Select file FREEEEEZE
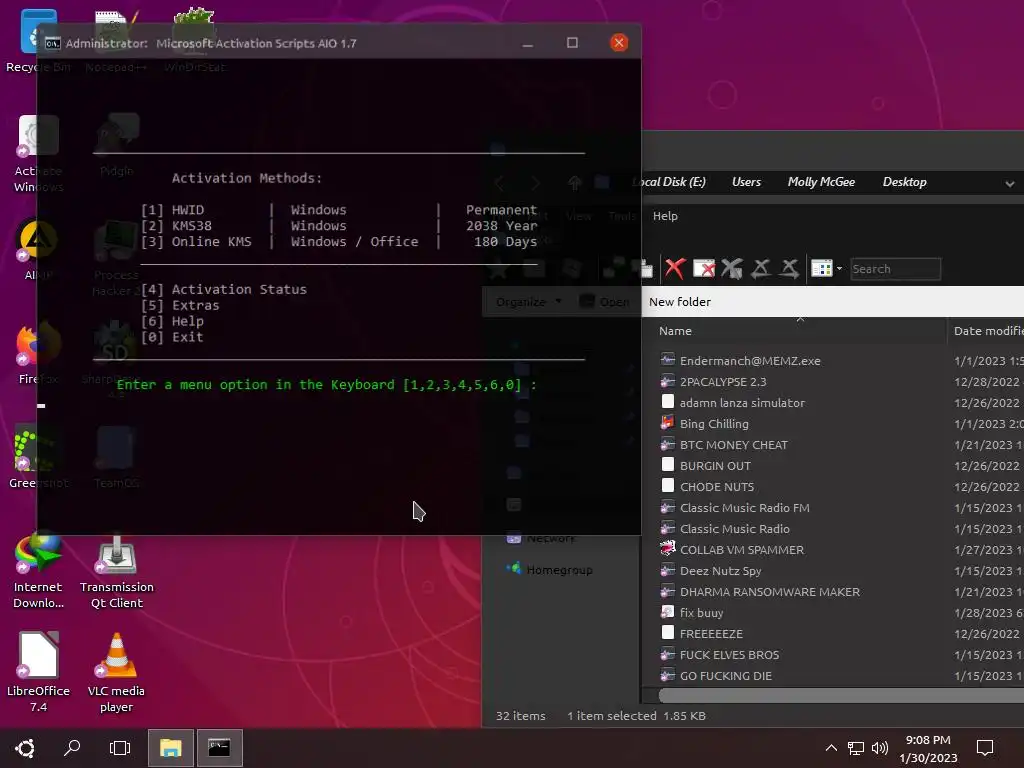This screenshot has width=1024, height=768. coord(711,633)
